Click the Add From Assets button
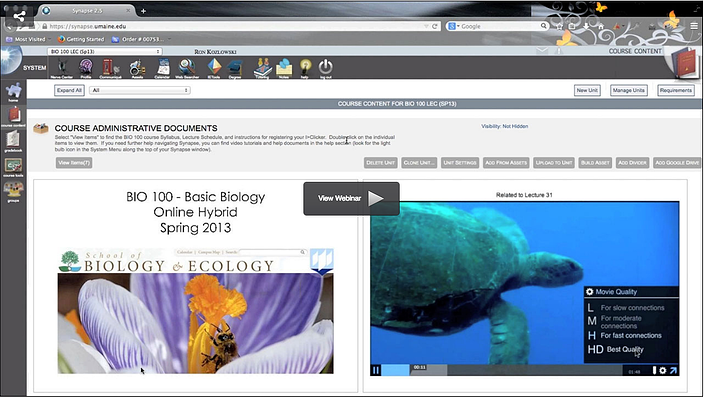The image size is (705, 398). 506,163
